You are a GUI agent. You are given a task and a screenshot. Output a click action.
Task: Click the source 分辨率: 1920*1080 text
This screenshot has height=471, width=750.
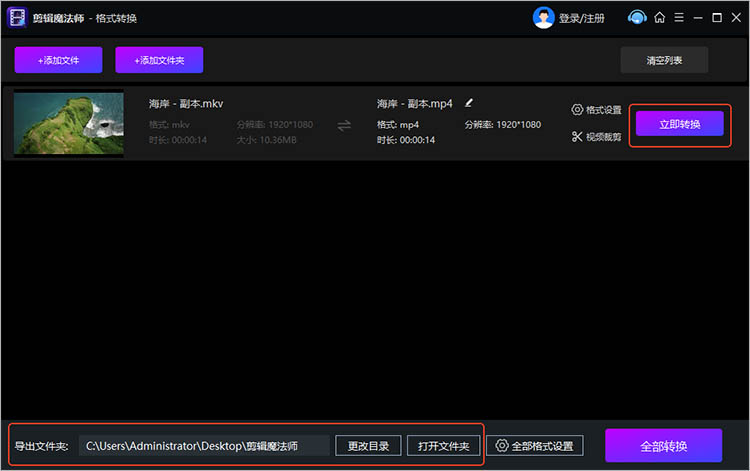pos(275,125)
